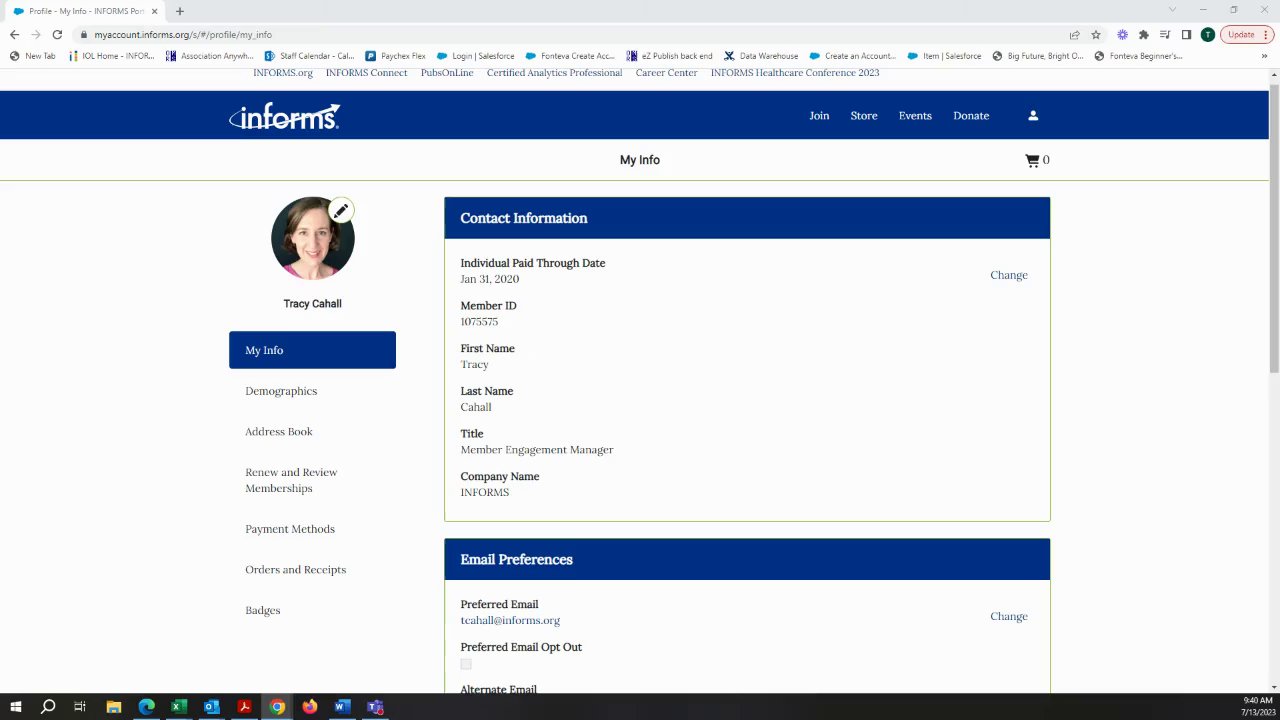Open Badges in the sidebar
The width and height of the screenshot is (1280, 720).
(x=263, y=610)
